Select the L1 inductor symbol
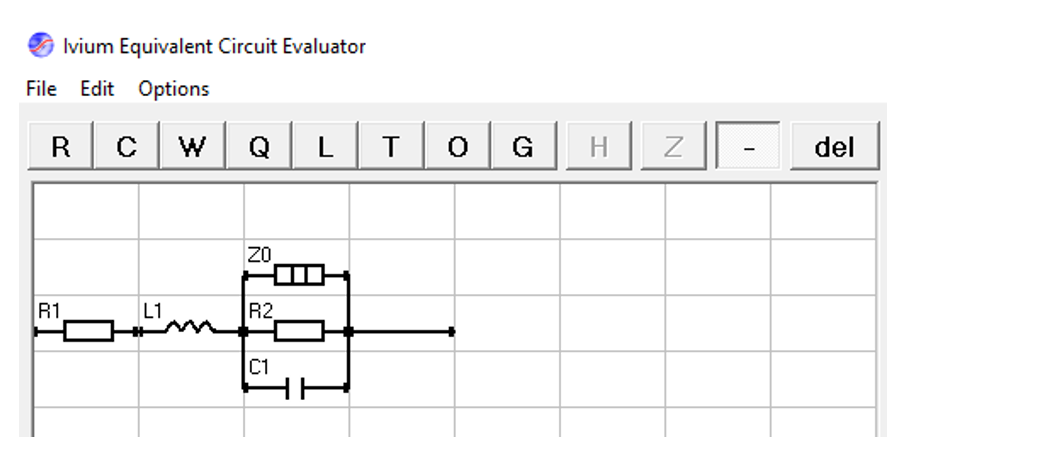 coord(191,327)
